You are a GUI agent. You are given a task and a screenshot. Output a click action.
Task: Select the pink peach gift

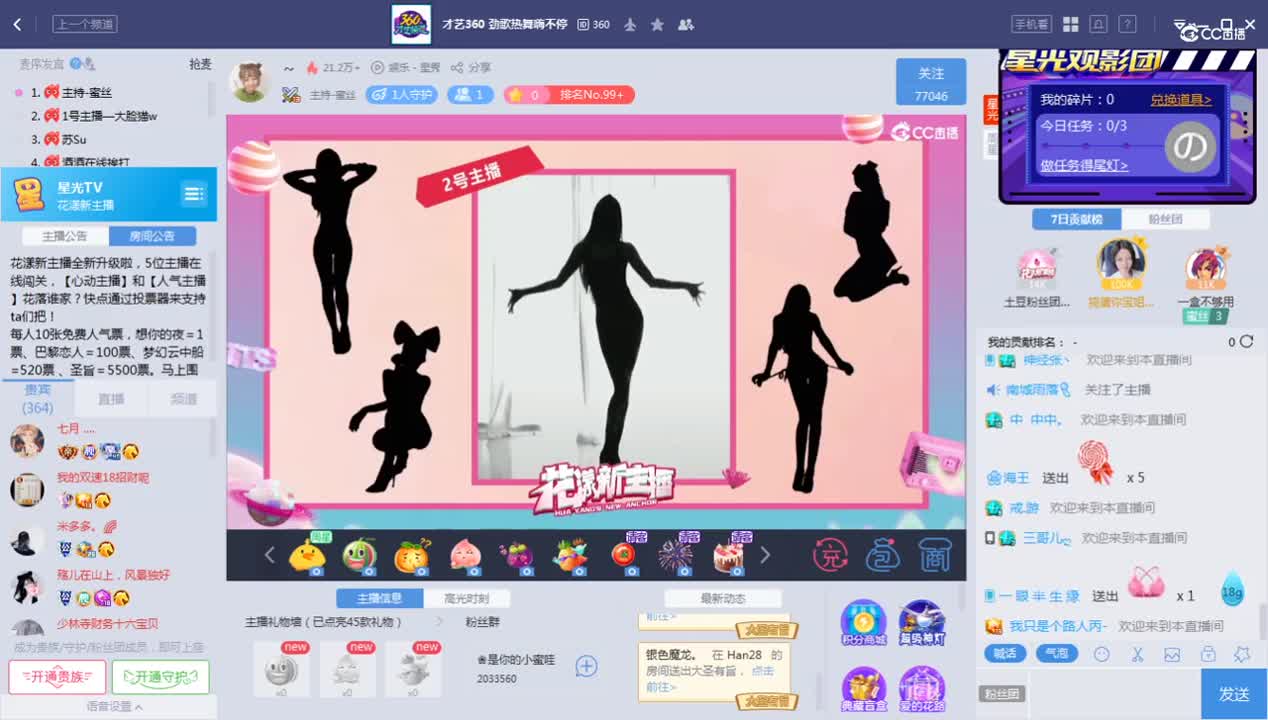pos(465,555)
